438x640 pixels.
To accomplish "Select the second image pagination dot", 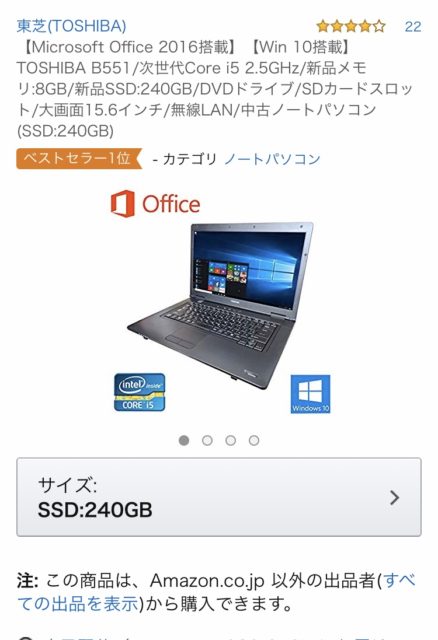I will point(207,440).
